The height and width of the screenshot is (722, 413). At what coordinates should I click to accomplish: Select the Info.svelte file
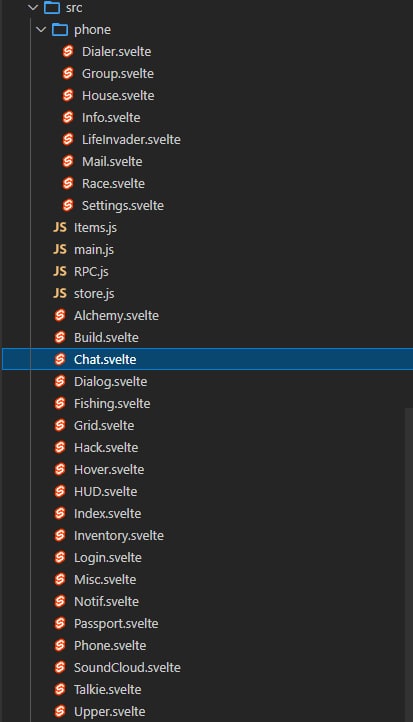111,117
